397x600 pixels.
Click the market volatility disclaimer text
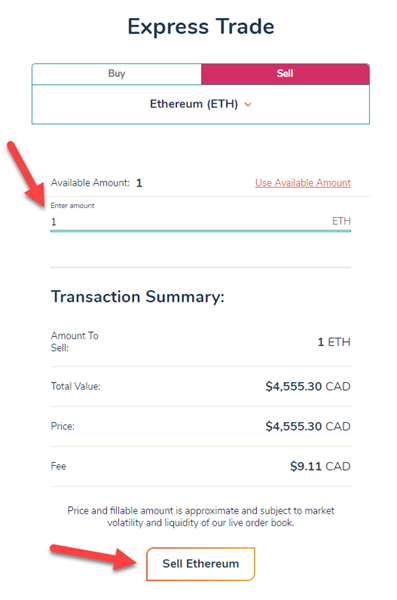point(201,517)
